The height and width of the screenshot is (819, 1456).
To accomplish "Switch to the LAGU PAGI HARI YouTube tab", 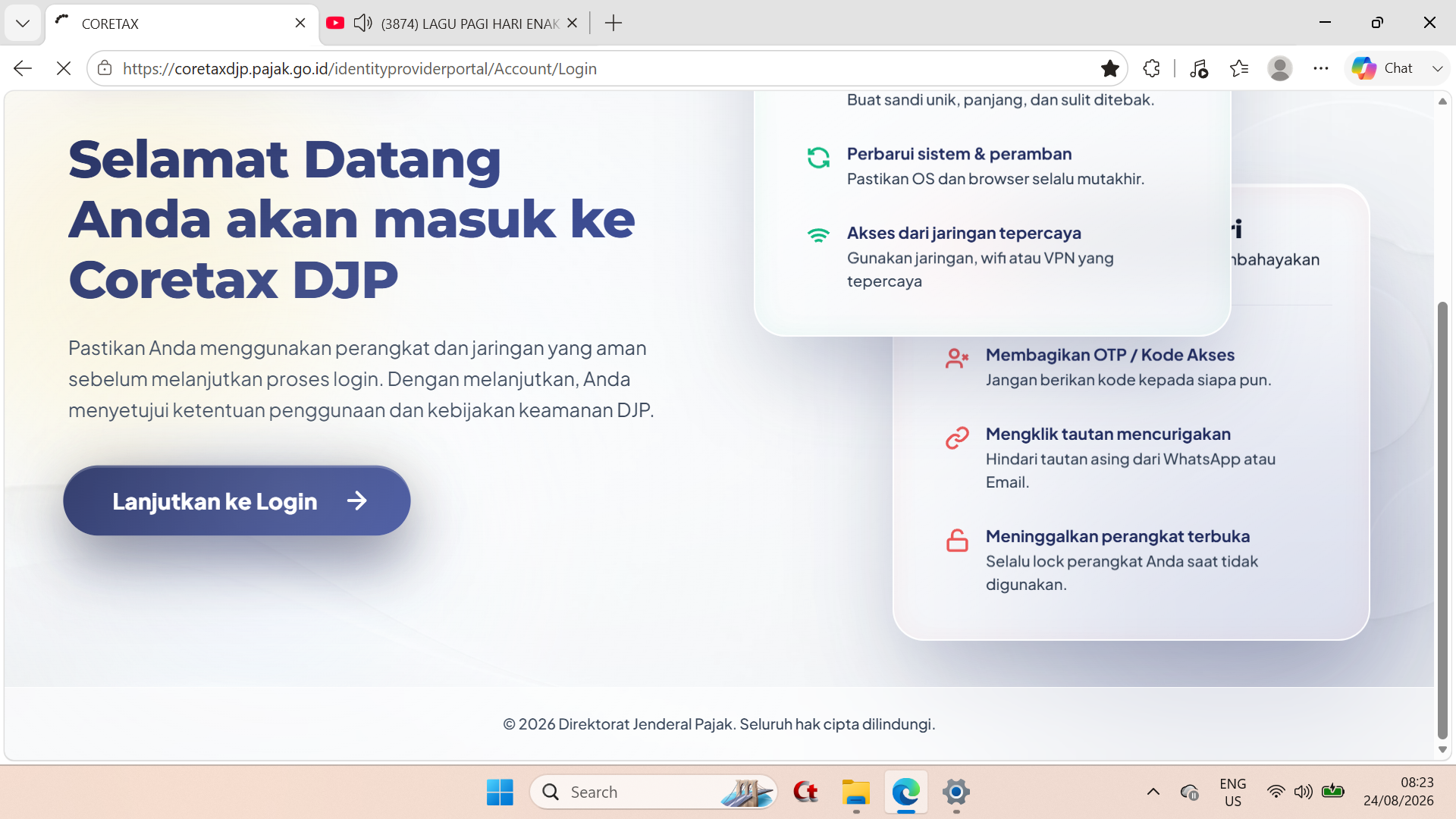I will [453, 24].
